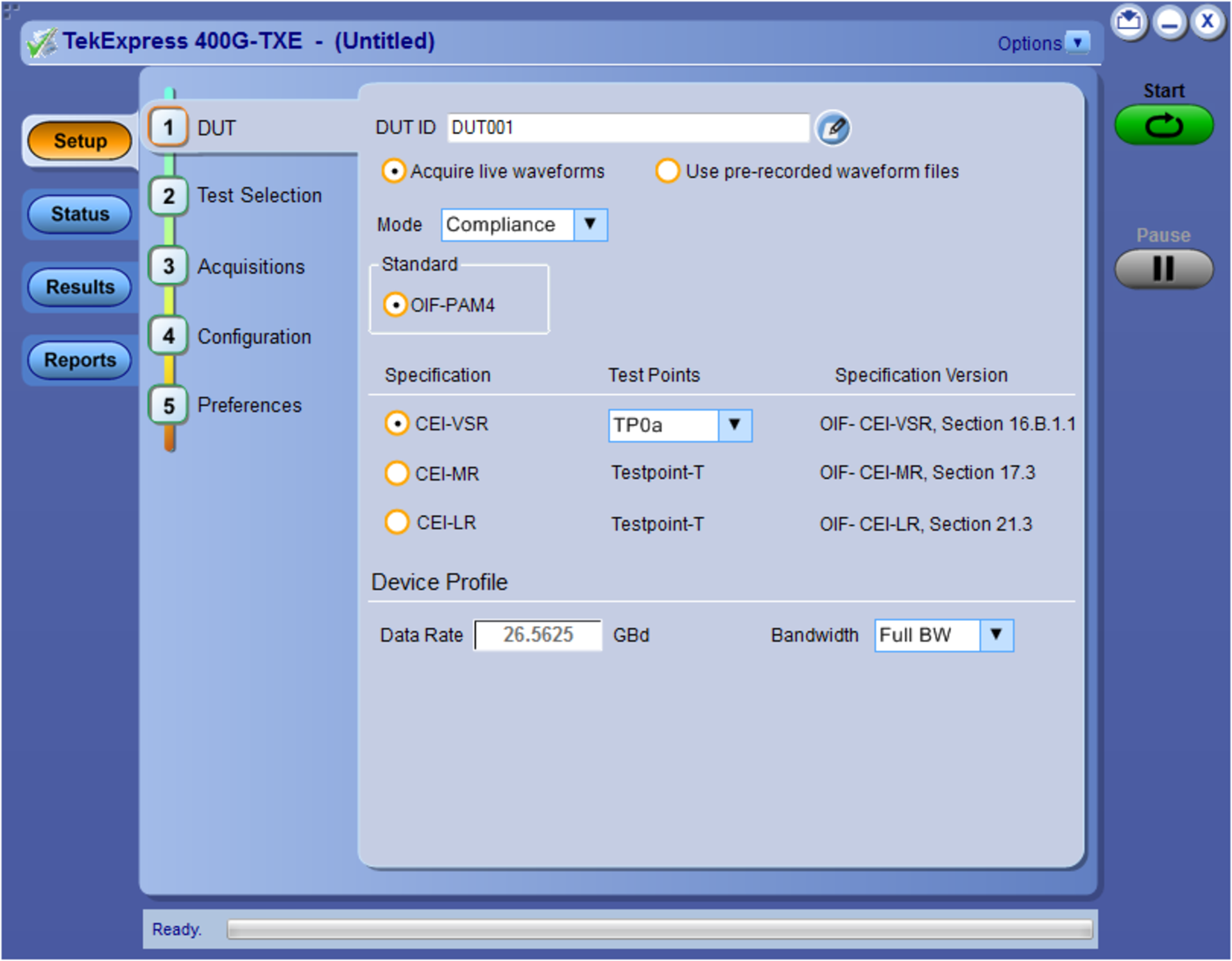Image resolution: width=1232 pixels, height=961 pixels.
Task: Select the CEI-MR specification
Action: pyautogui.click(x=397, y=473)
